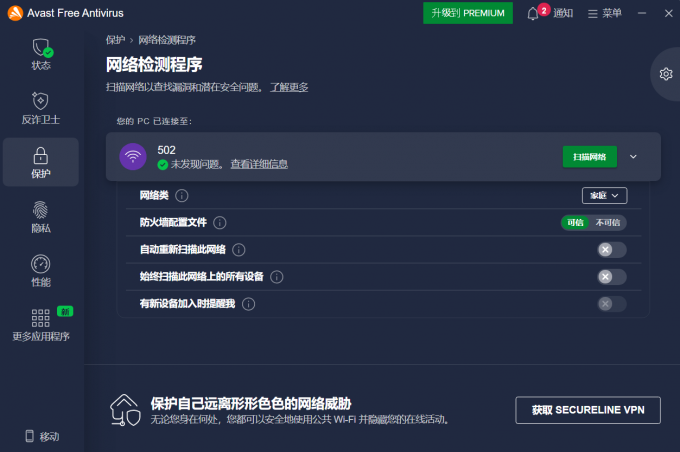Viewport: 680px width, 452px height.
Task: Click the house shield VPN promo icon
Action: (125, 410)
